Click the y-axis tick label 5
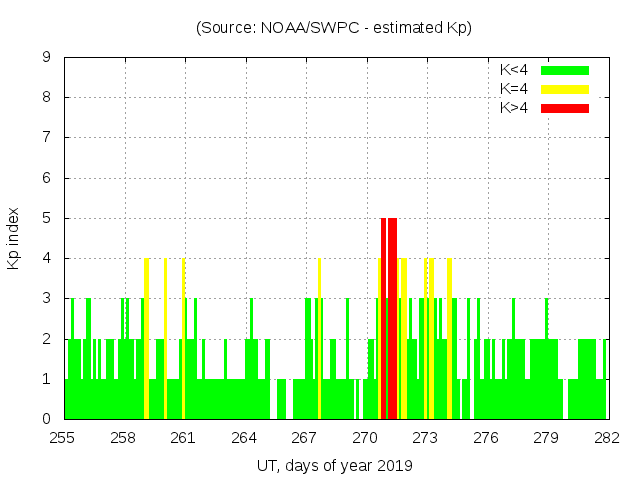This screenshot has width=640, height=480. pyautogui.click(x=47, y=218)
